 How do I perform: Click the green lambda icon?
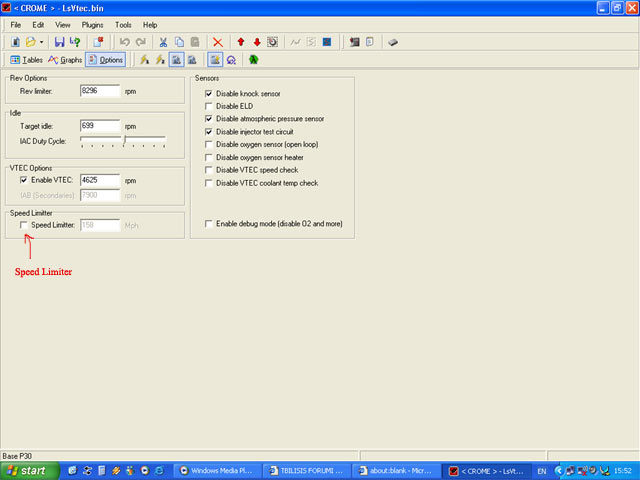[253, 60]
